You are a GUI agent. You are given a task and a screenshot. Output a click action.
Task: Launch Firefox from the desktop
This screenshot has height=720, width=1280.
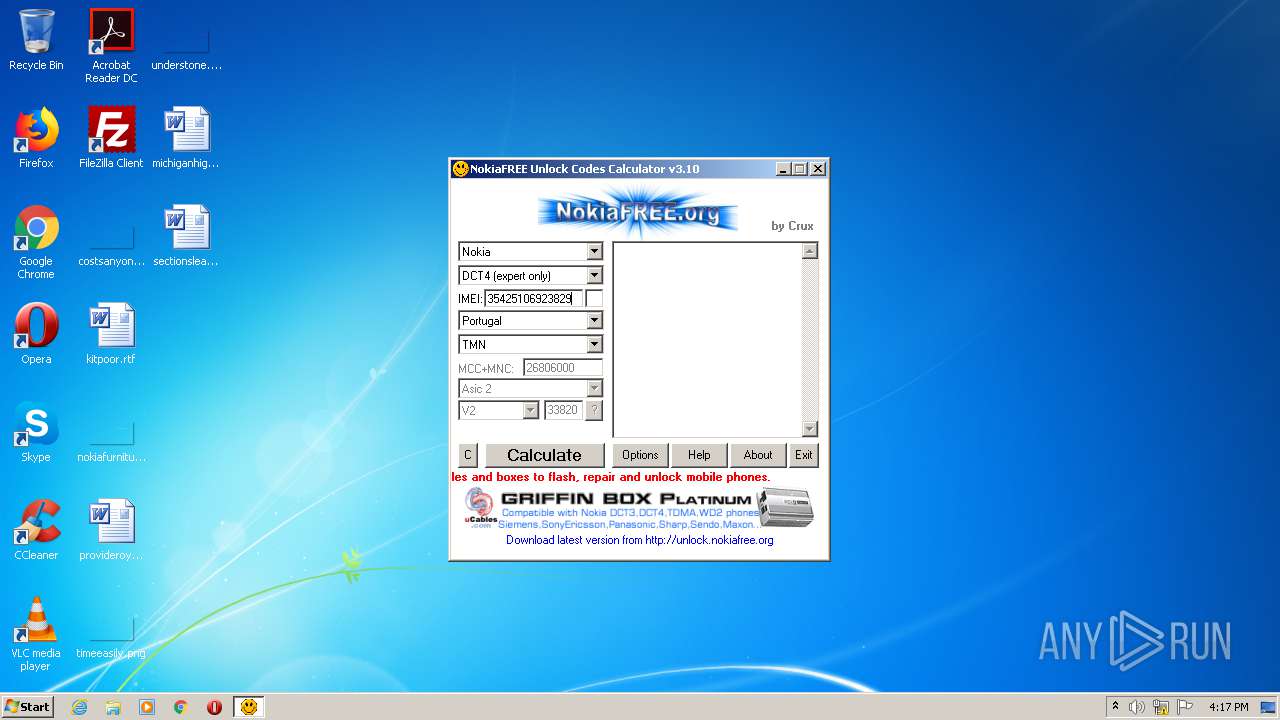[36, 138]
